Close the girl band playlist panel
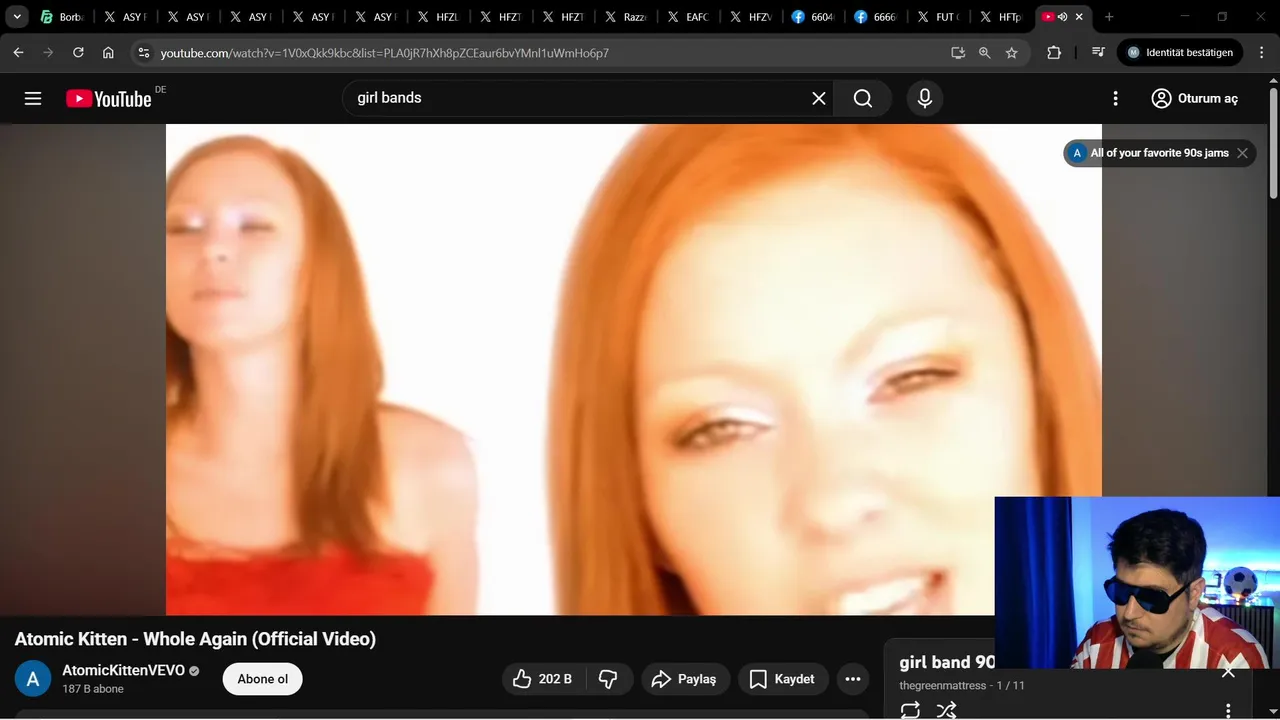 1228,672
